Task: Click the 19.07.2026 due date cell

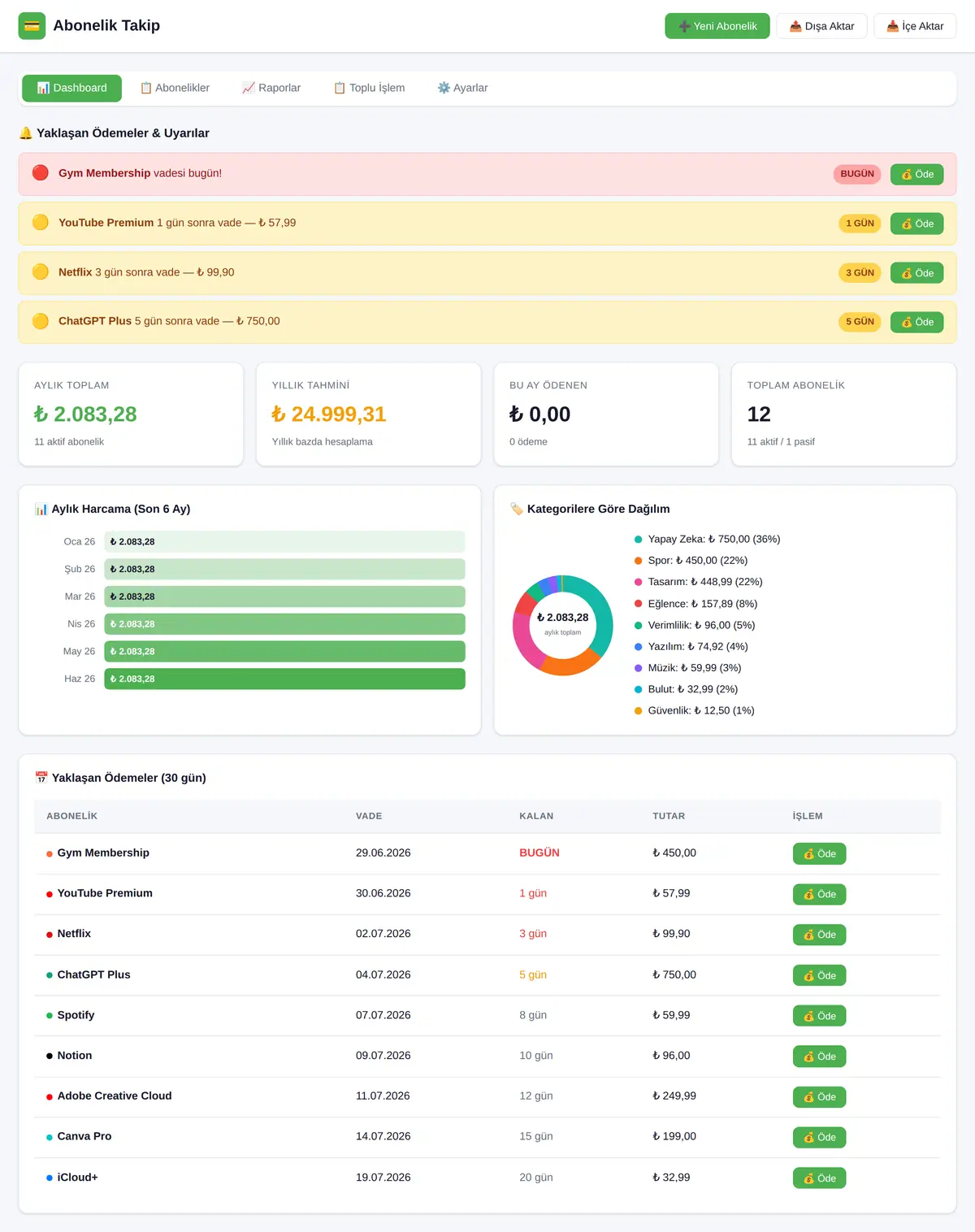Action: tap(383, 1177)
